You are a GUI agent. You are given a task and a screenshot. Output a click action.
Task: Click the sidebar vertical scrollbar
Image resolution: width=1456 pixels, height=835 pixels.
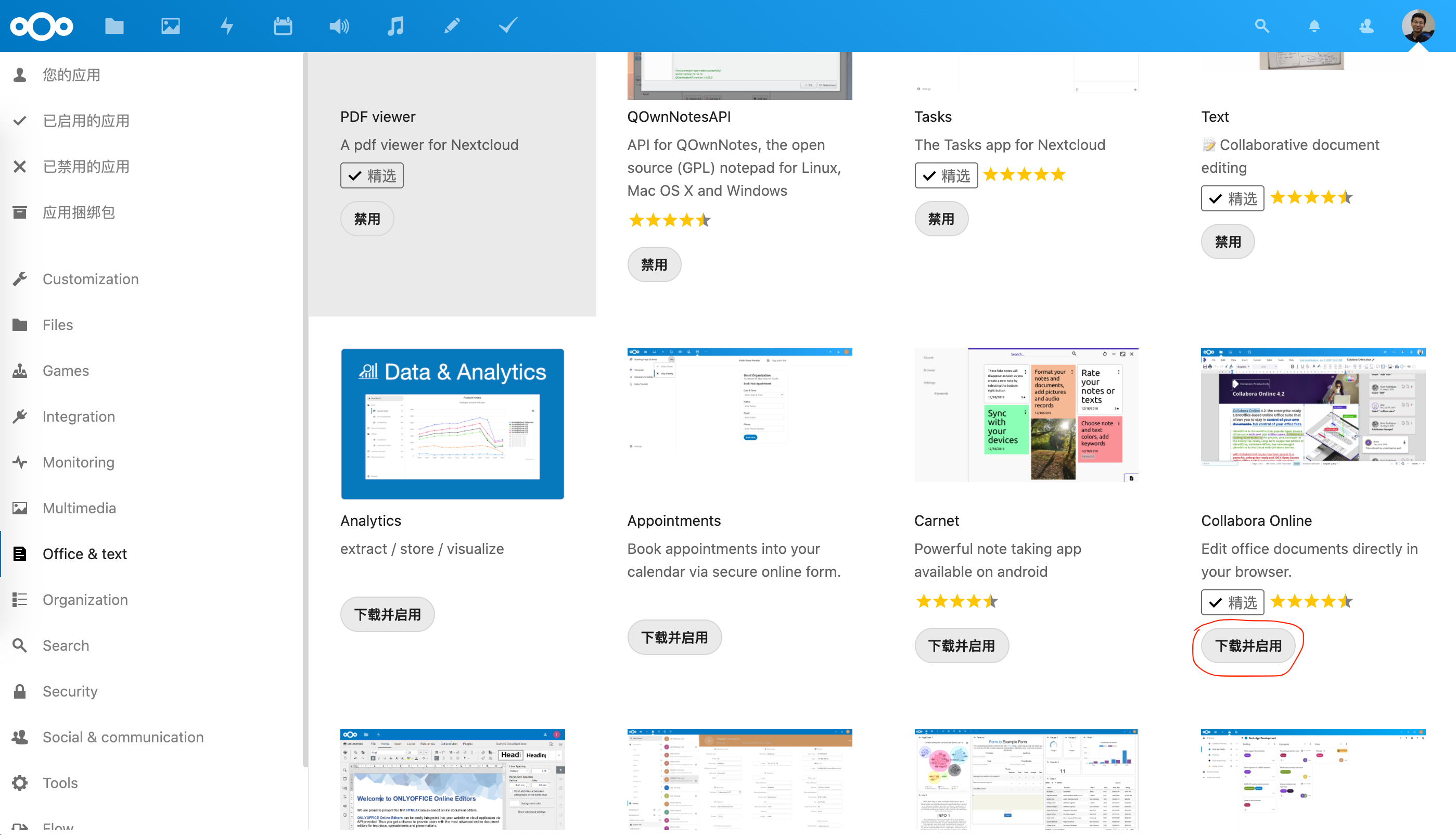[305, 410]
